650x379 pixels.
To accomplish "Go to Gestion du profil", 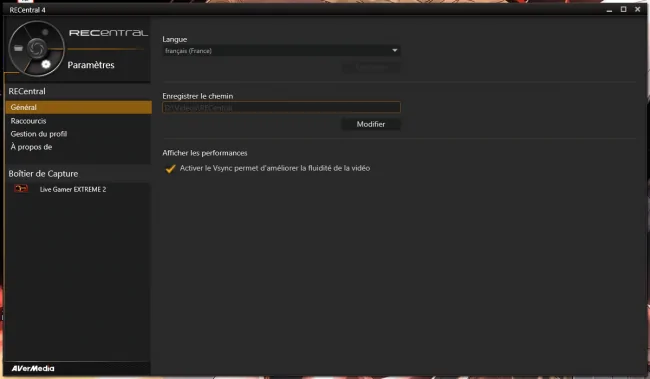I will 39,134.
